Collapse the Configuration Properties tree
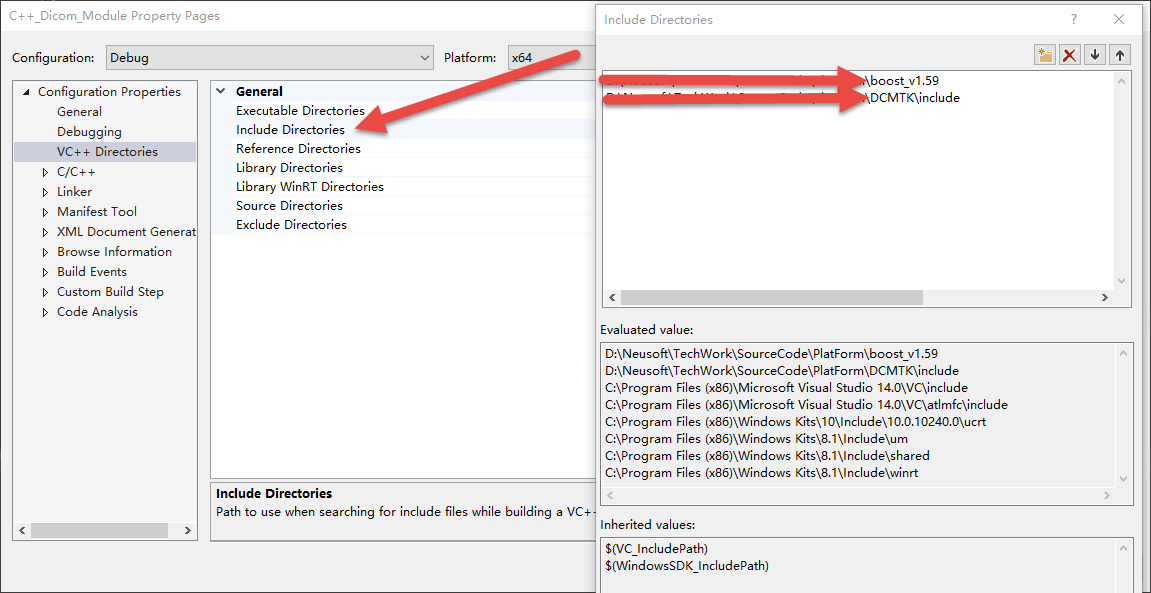 (x=25, y=91)
